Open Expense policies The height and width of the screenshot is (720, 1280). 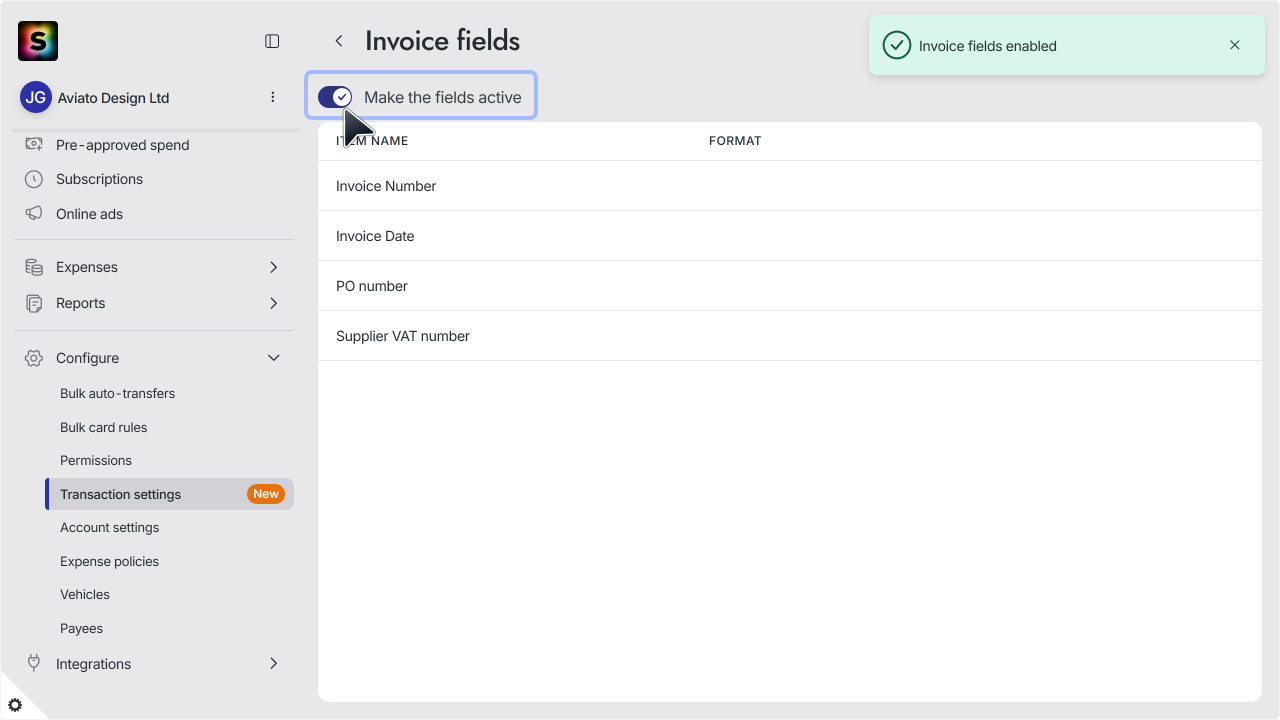point(109,561)
